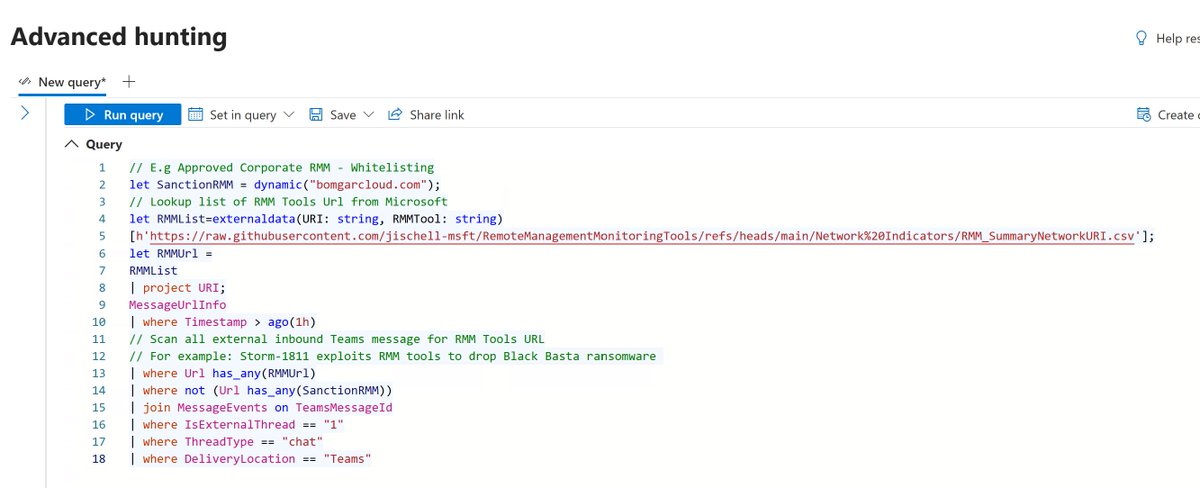The height and width of the screenshot is (488, 1200).
Task: Click line number 18 in the gutter
Action: point(98,458)
